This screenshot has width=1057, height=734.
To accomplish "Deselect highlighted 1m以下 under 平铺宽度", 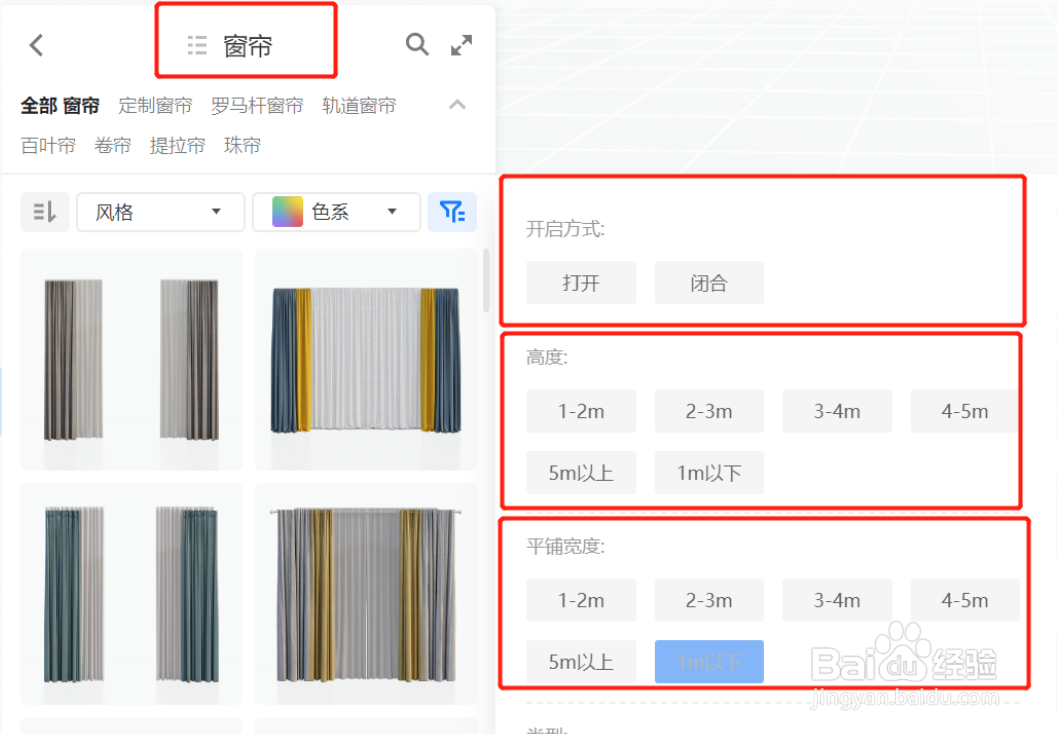I will pyautogui.click(x=709, y=662).
